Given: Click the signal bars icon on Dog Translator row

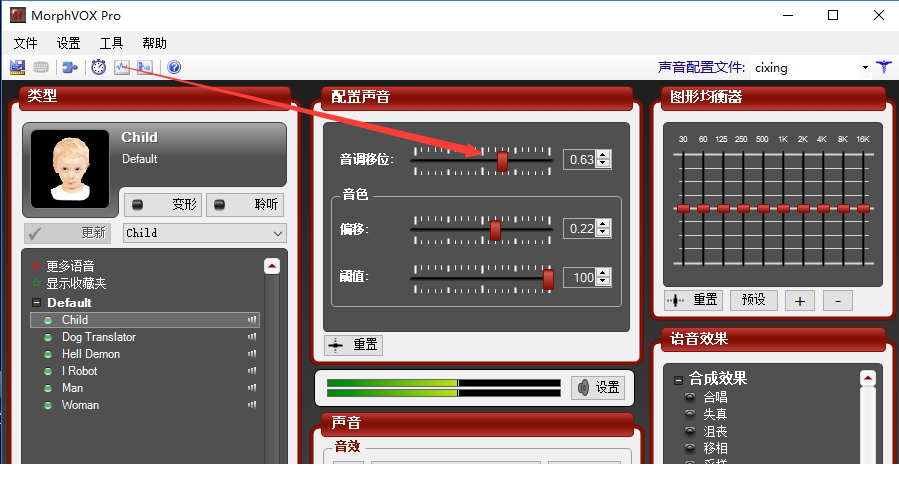Looking at the screenshot, I should point(252,337).
